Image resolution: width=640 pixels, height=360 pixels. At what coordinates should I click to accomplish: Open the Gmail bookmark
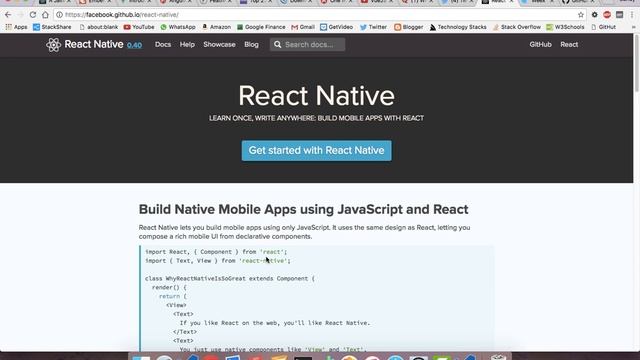[x=303, y=27]
